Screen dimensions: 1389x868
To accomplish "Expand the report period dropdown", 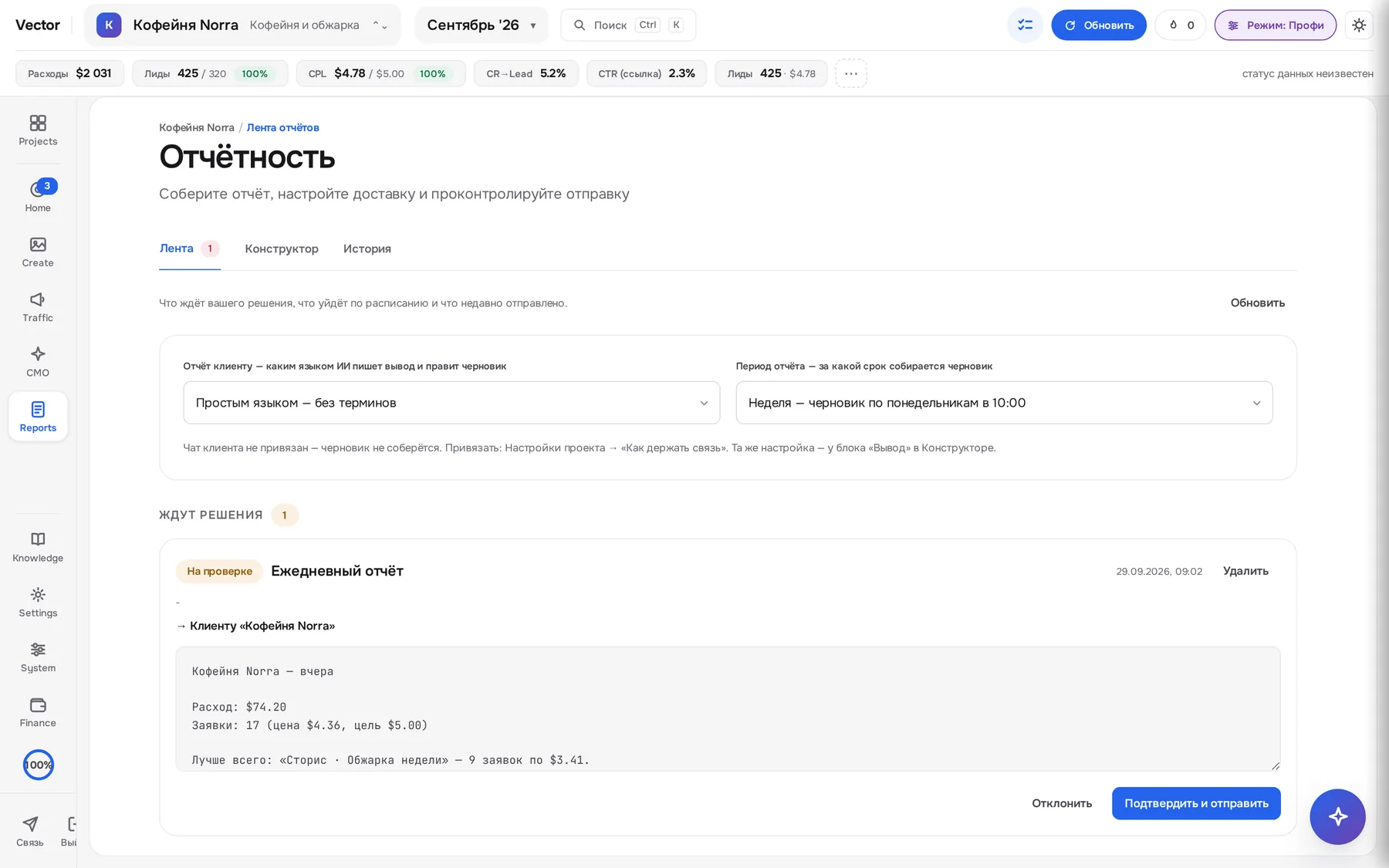I will [1004, 403].
